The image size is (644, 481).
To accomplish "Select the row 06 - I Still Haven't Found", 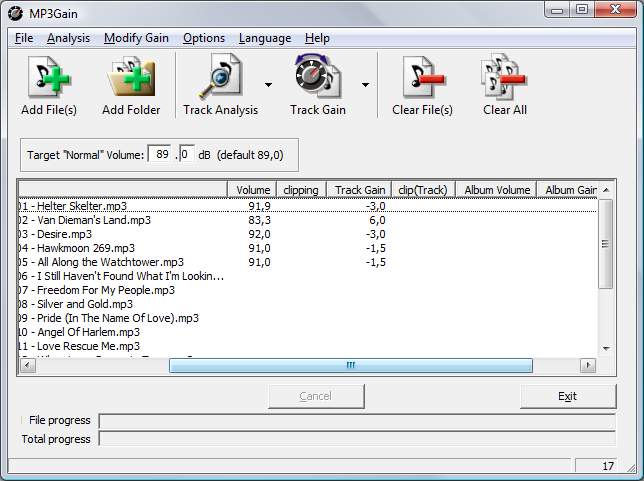I will click(x=308, y=276).
